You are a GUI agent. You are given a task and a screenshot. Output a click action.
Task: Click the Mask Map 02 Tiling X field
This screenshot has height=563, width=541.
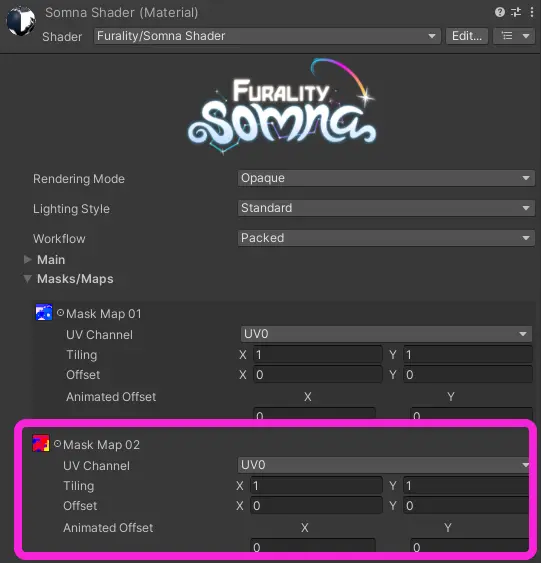coord(316,486)
